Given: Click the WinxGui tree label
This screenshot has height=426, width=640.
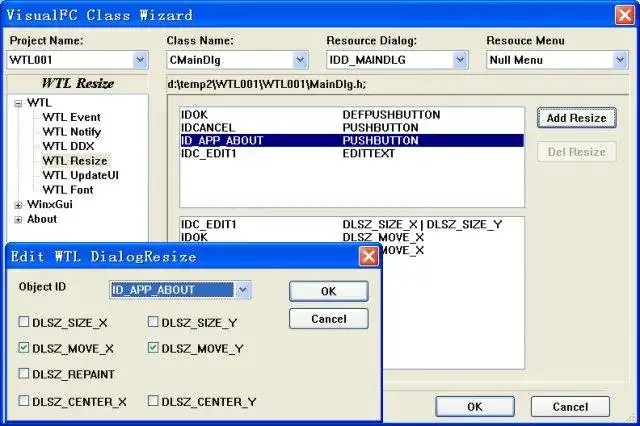Looking at the screenshot, I should pos(49,204).
